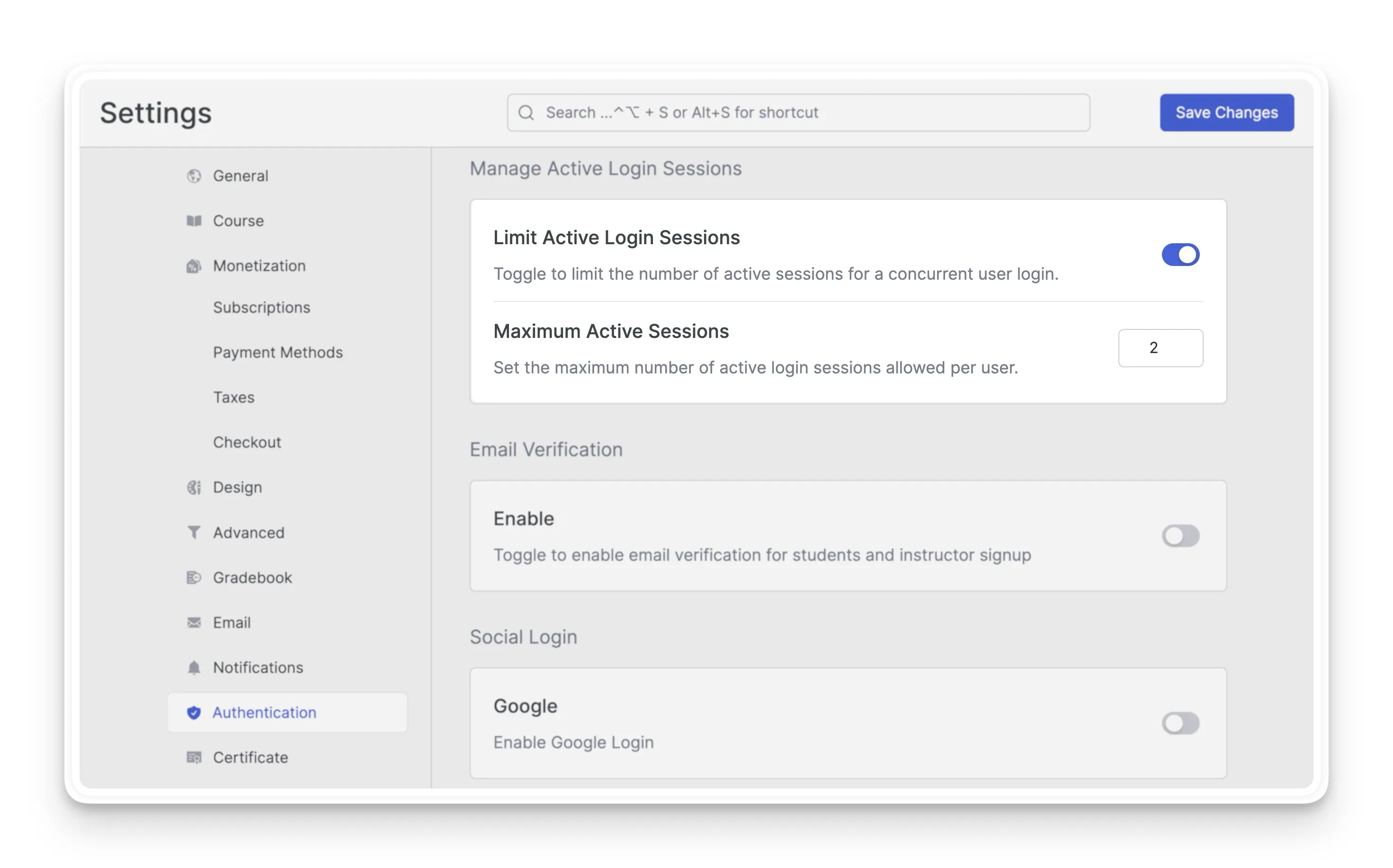Image resolution: width=1393 pixels, height=868 pixels.
Task: Click the Gradebook notebook icon
Action: point(194,577)
